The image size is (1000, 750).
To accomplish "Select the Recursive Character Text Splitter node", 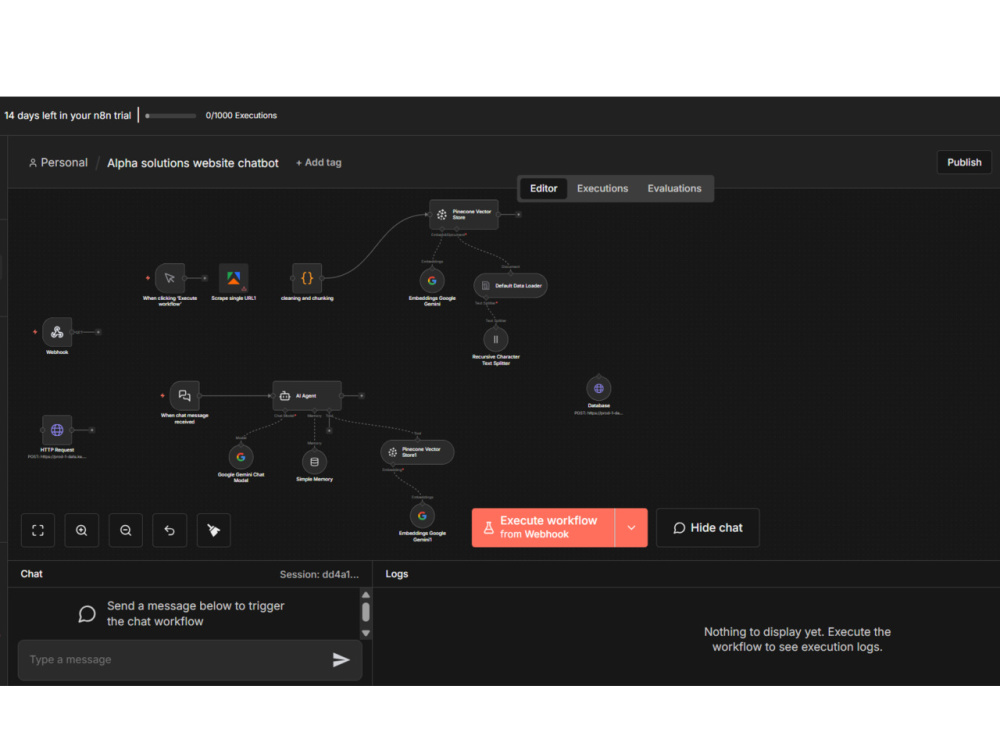I will pos(496,339).
